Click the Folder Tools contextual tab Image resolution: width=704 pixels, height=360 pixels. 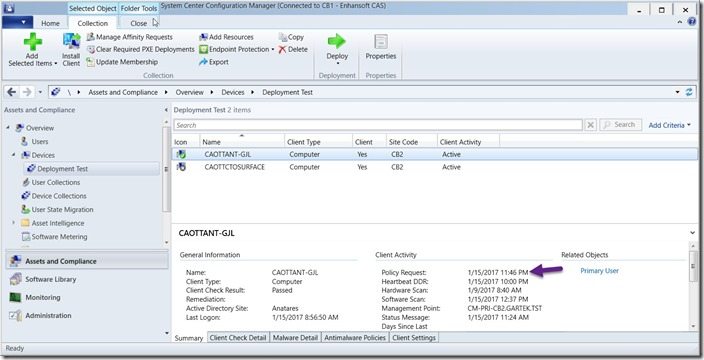click(139, 9)
